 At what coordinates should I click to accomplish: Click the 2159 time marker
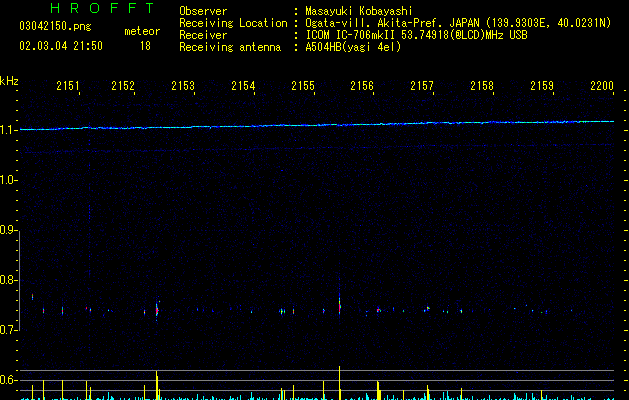(542, 85)
